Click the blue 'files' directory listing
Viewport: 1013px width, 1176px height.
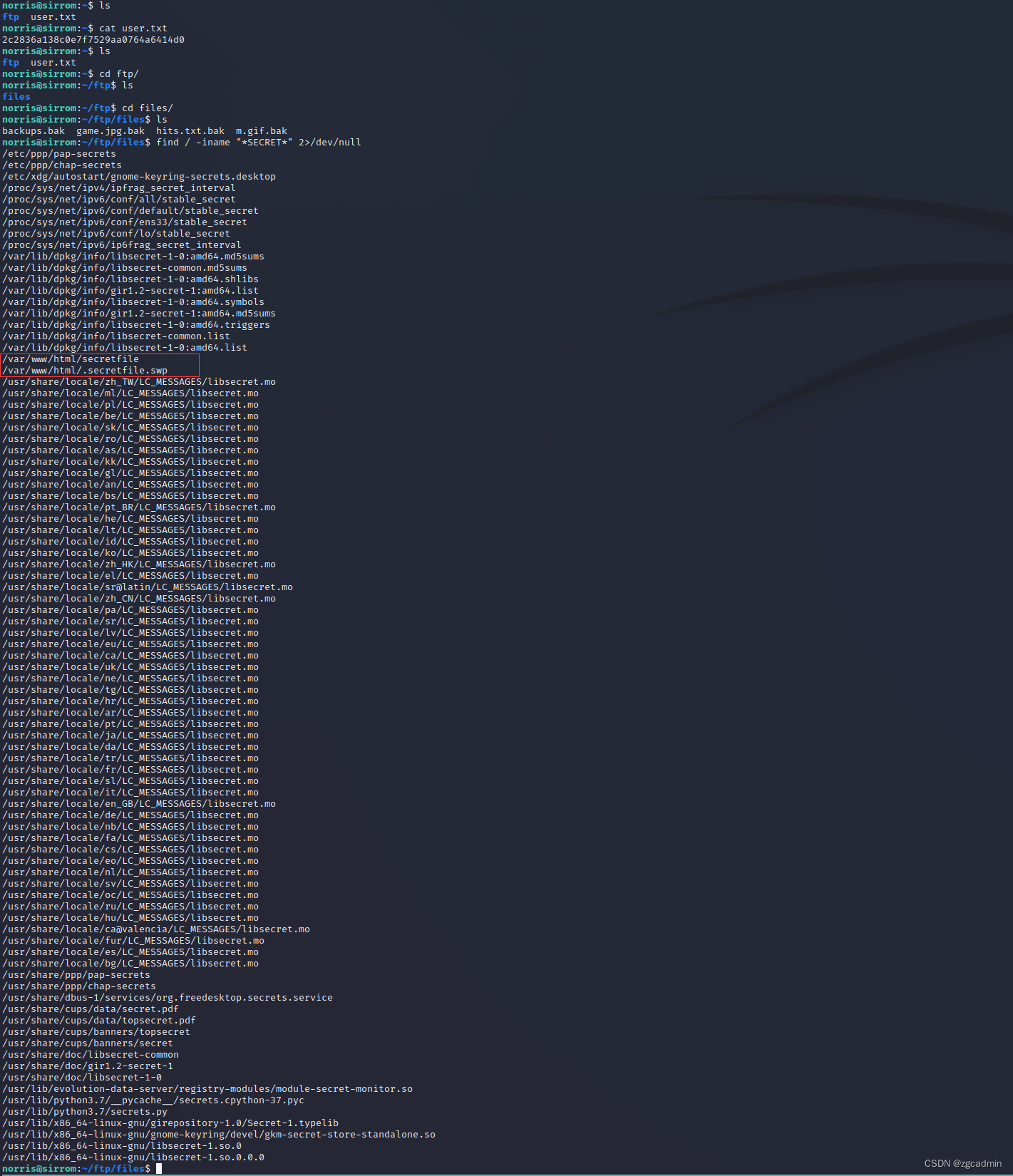[x=16, y=97]
